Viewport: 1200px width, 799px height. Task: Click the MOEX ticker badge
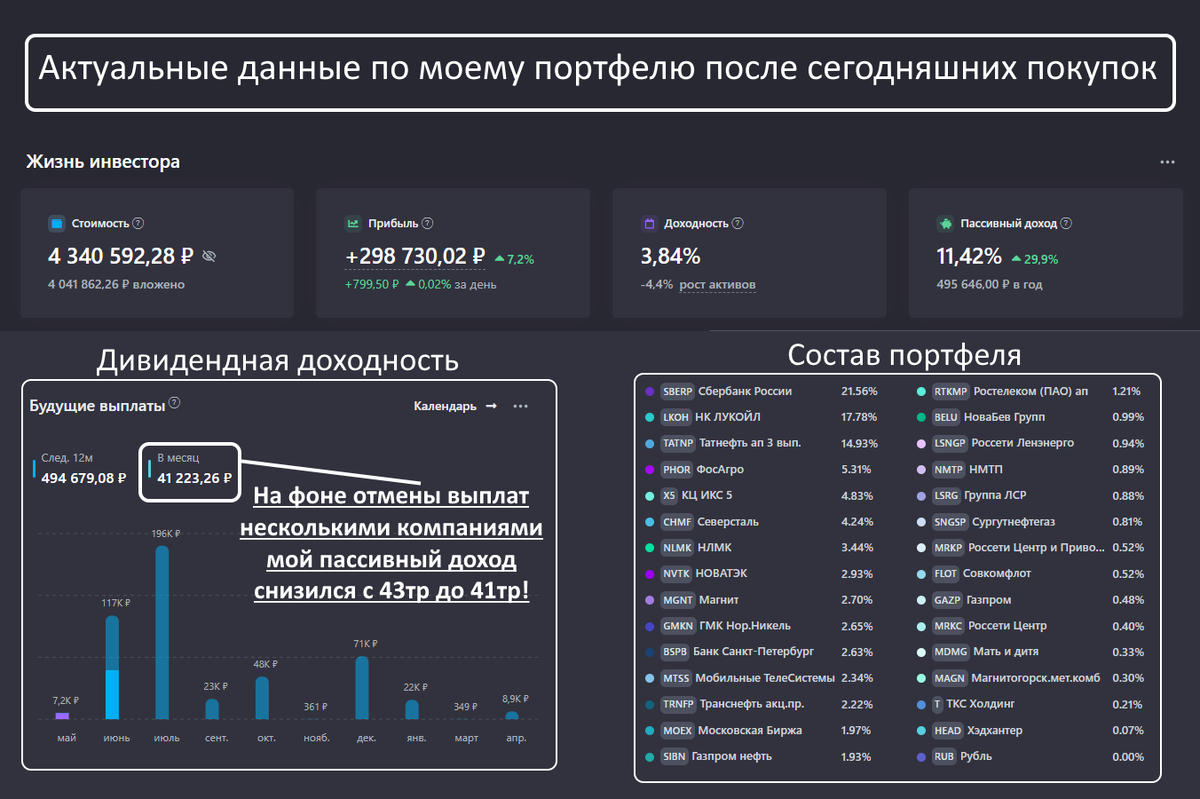[677, 730]
